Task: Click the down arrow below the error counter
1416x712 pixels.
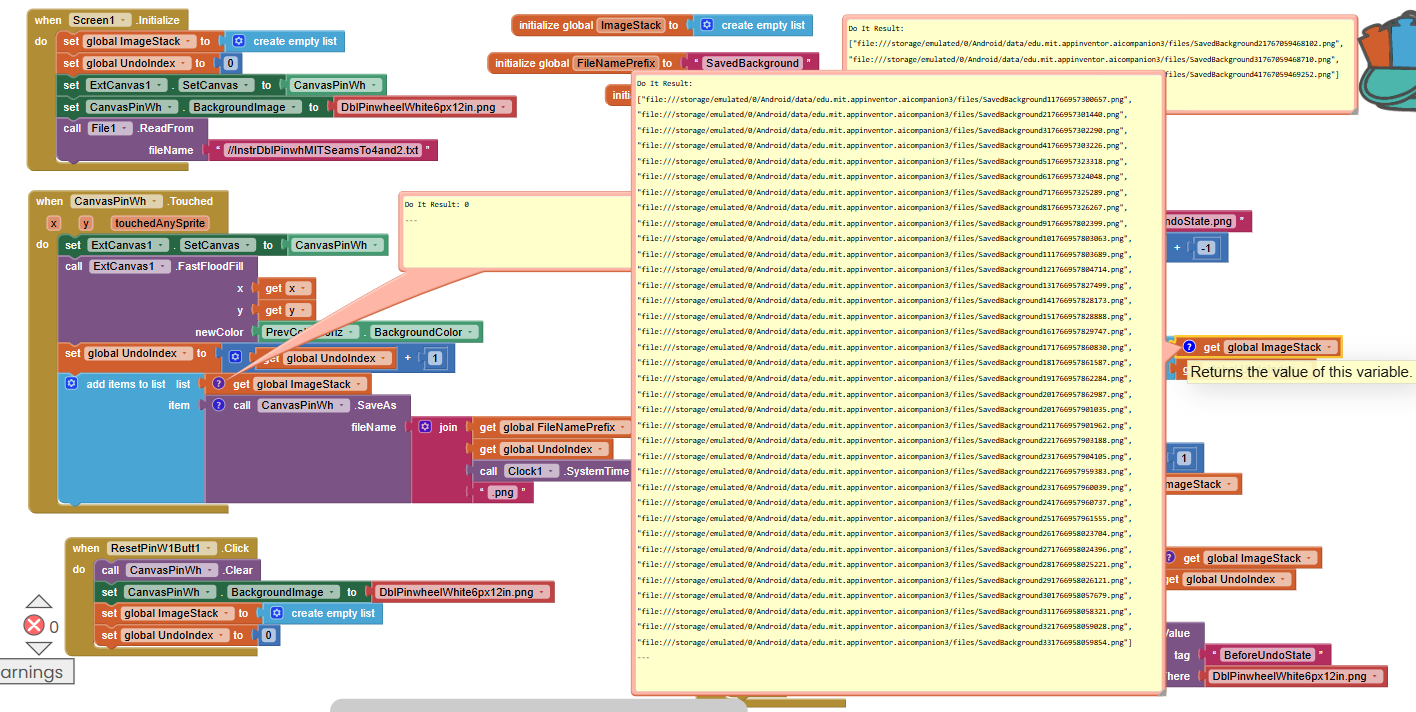Action: [38, 648]
